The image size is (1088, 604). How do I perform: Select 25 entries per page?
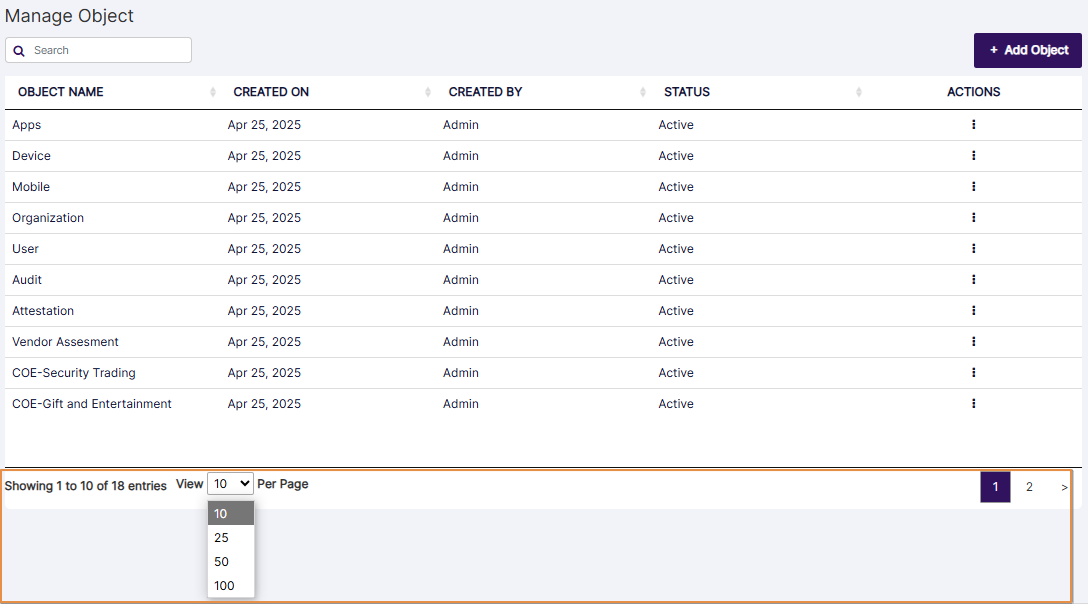tap(221, 537)
